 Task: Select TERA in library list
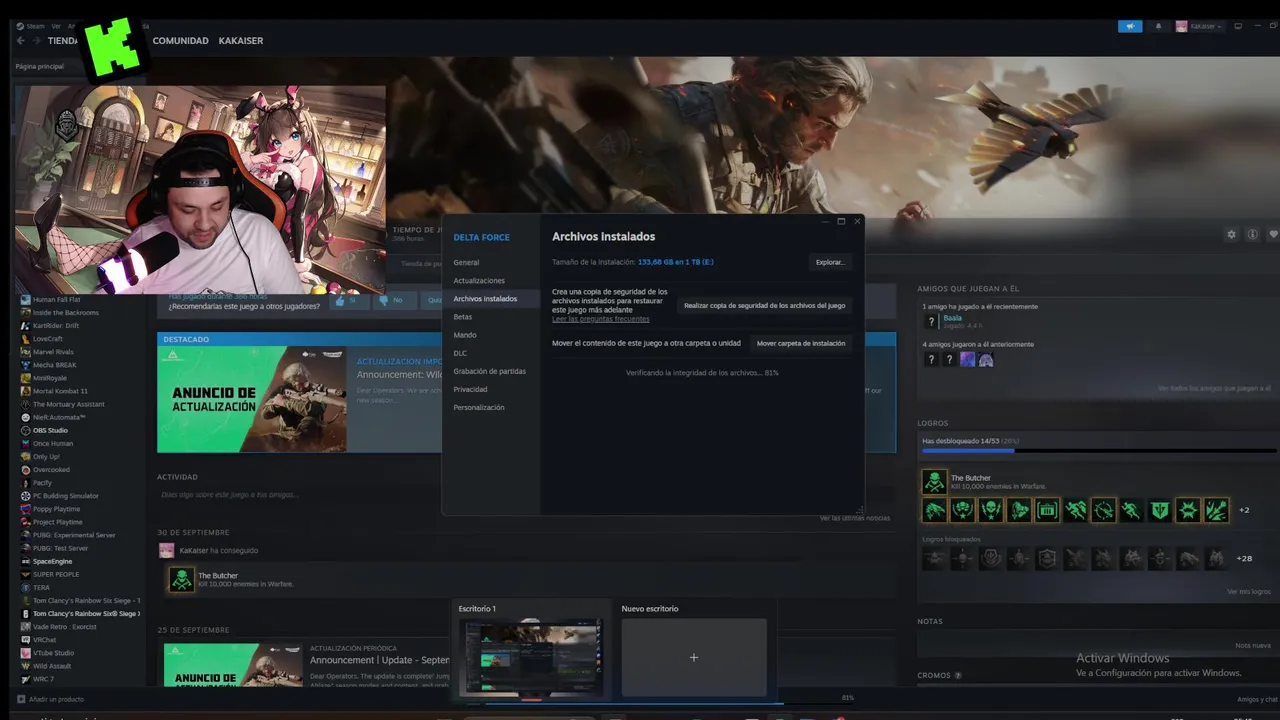(41, 587)
